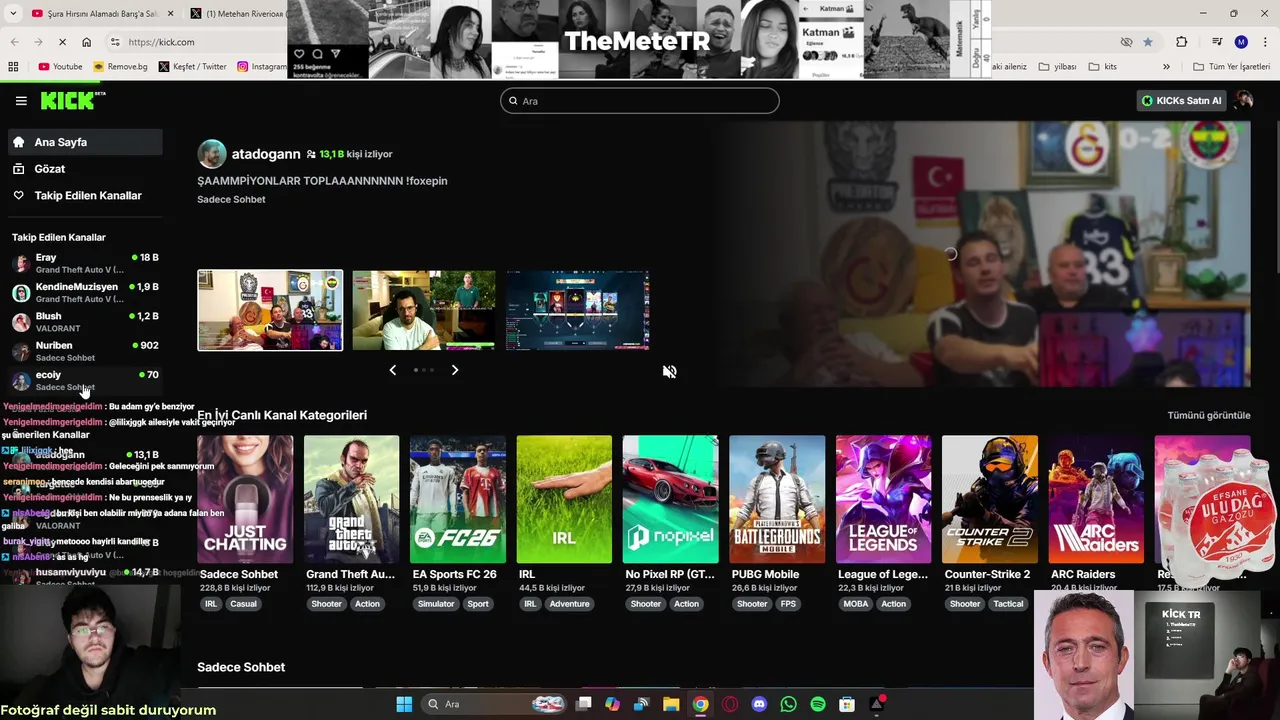Open the PUBG Mobile category card
This screenshot has height=720, width=1280.
coord(777,499)
